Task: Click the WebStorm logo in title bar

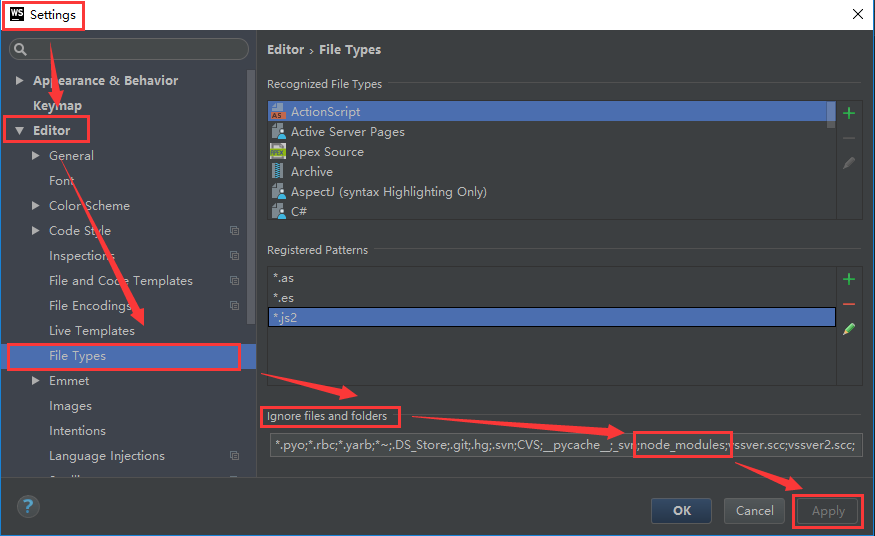Action: click(x=17, y=14)
